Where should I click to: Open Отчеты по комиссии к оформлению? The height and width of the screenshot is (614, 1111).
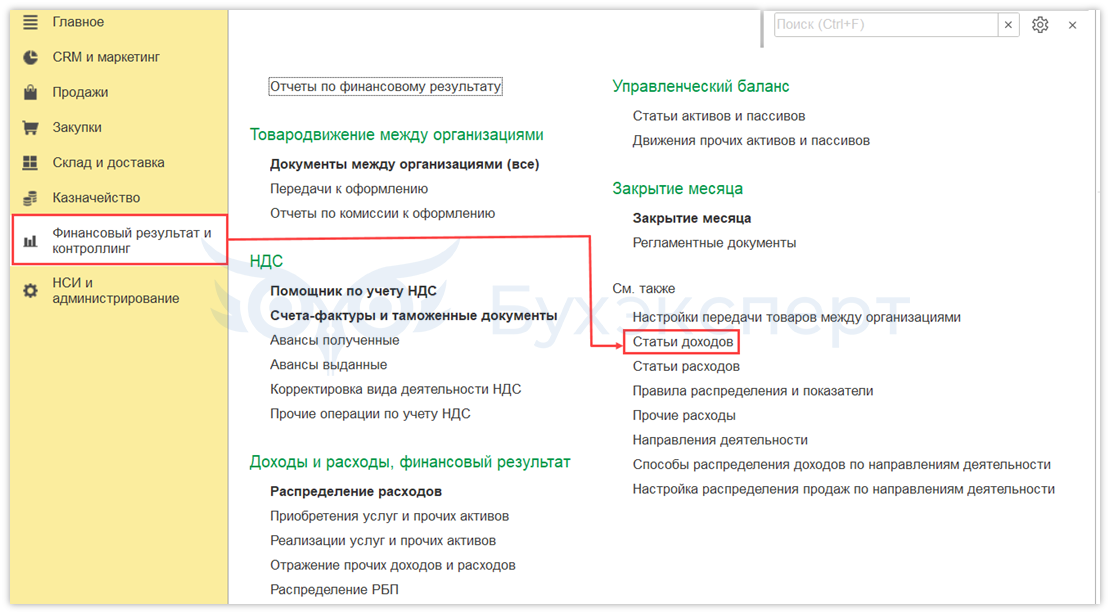tap(383, 213)
